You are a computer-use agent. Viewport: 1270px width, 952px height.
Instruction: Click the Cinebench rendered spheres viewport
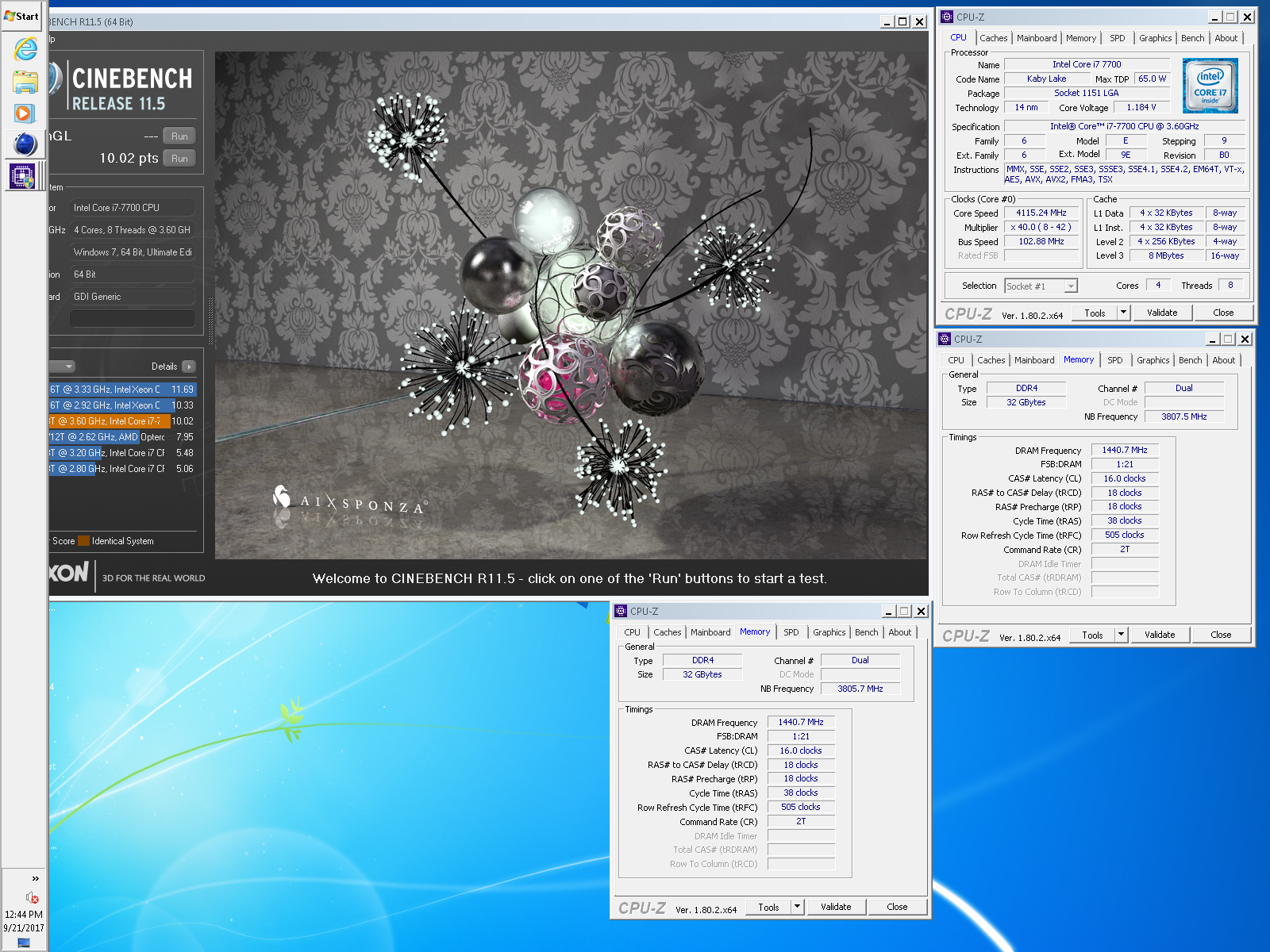tap(571, 305)
